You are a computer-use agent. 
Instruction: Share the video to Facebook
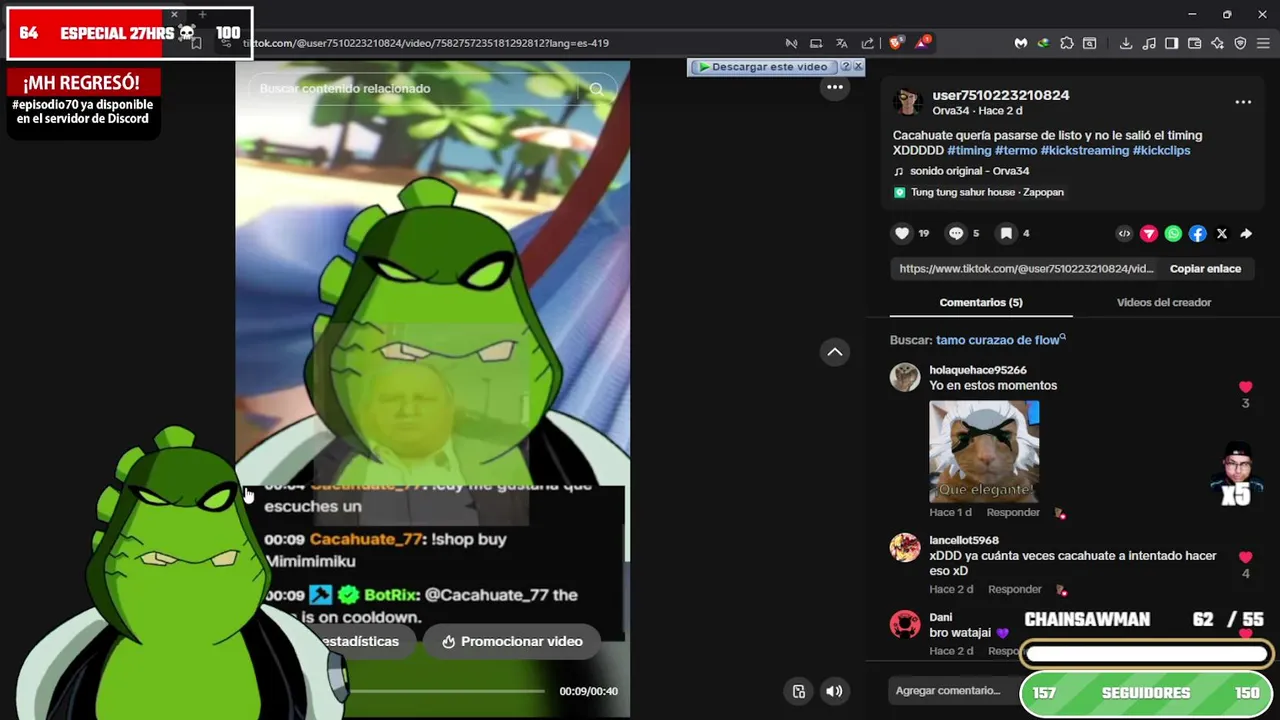(x=1197, y=234)
